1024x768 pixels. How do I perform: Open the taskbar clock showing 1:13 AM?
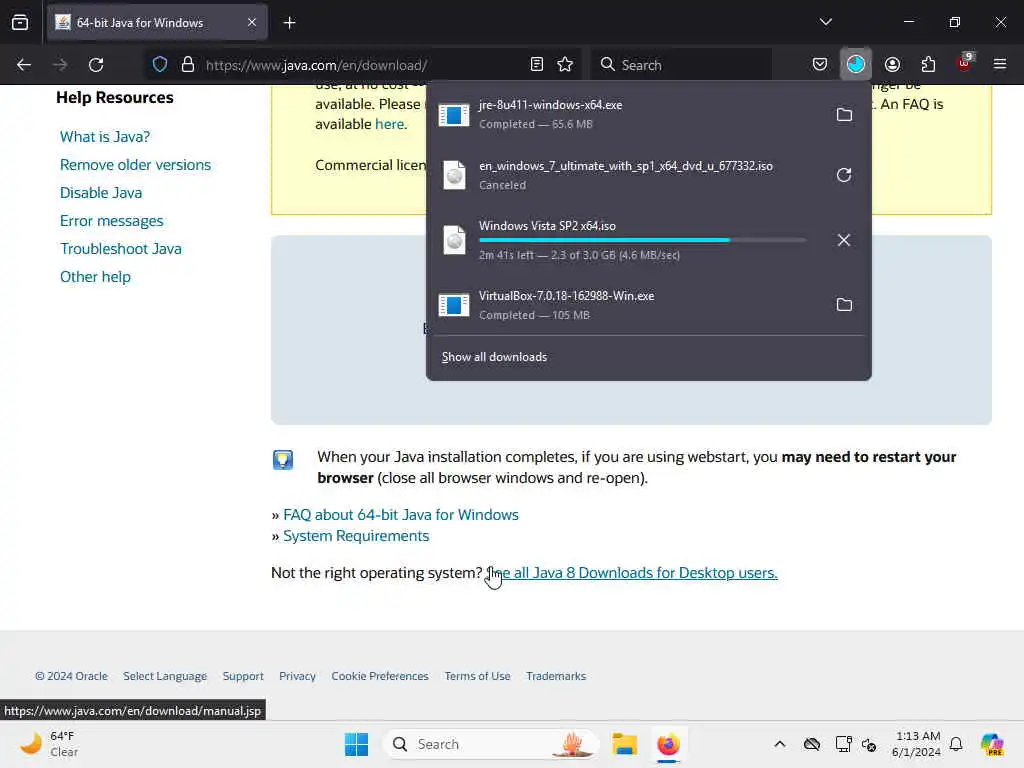[x=918, y=744]
